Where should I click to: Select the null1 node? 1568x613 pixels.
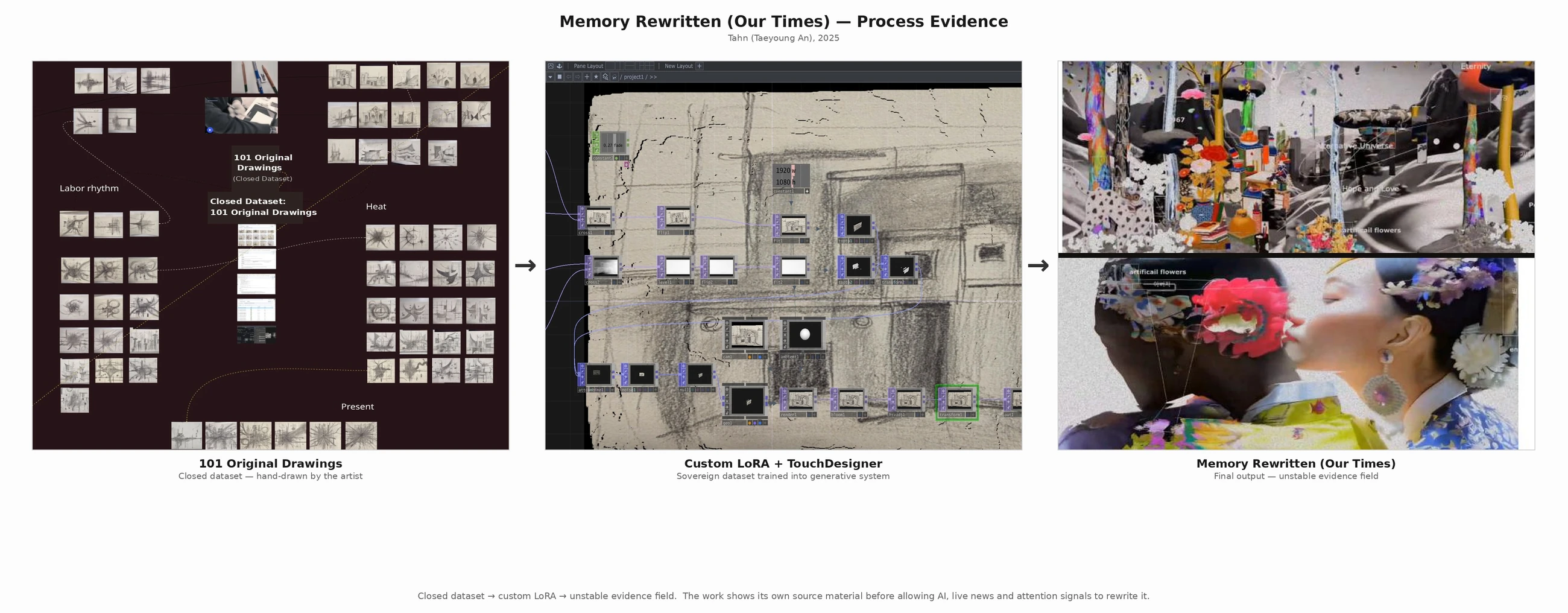click(x=698, y=378)
